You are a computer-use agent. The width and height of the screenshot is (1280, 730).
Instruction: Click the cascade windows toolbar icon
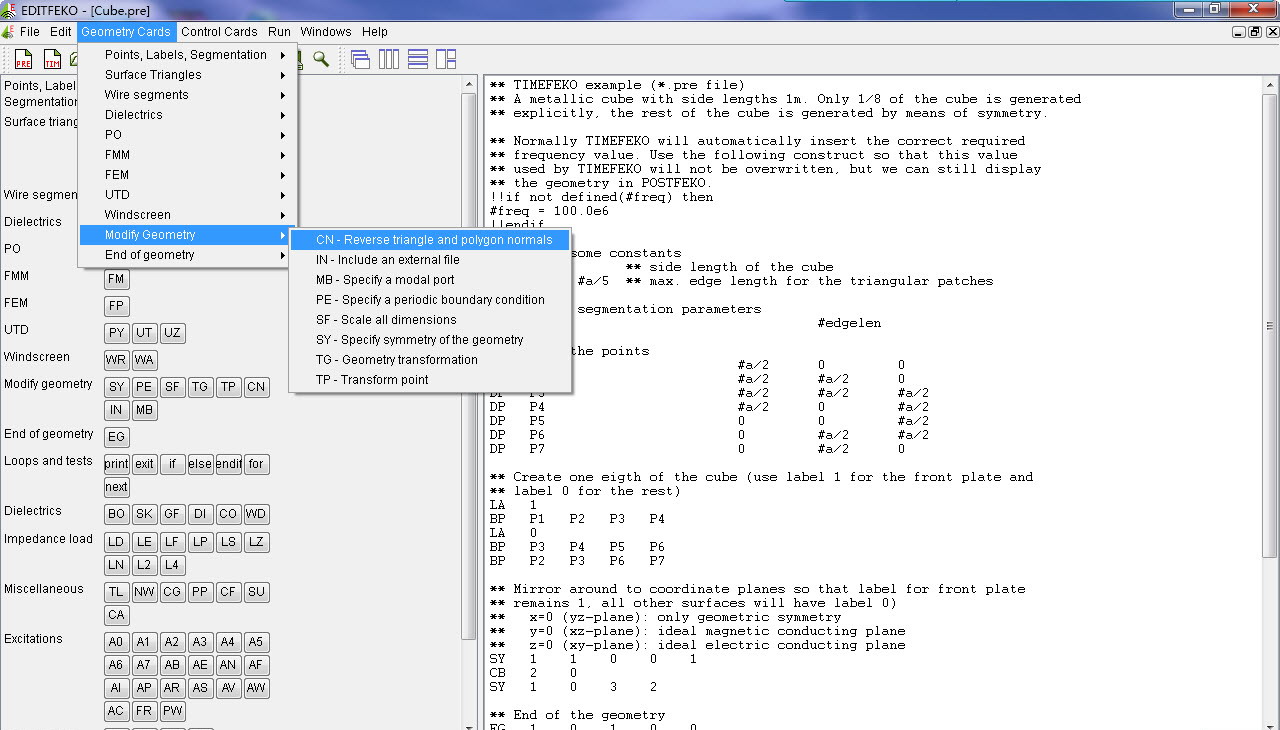360,59
